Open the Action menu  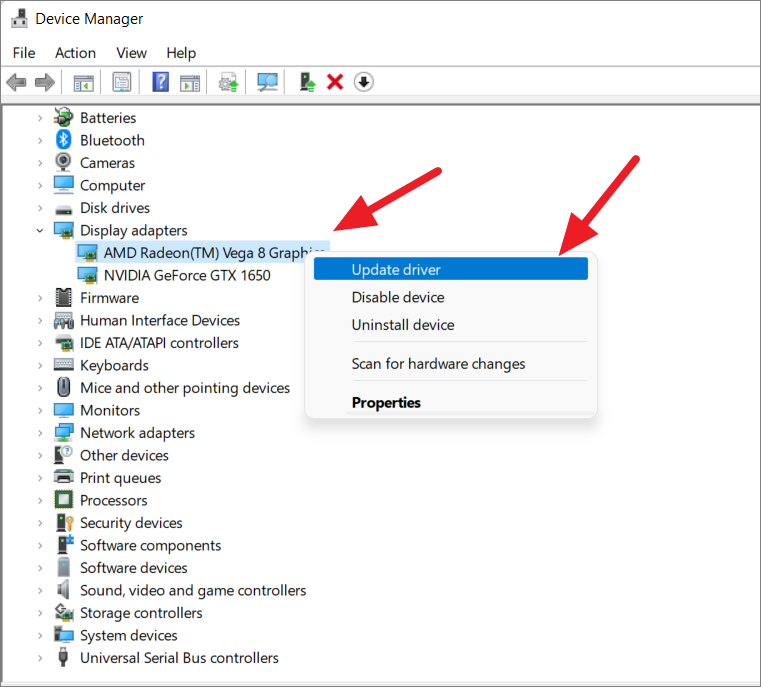tap(75, 52)
